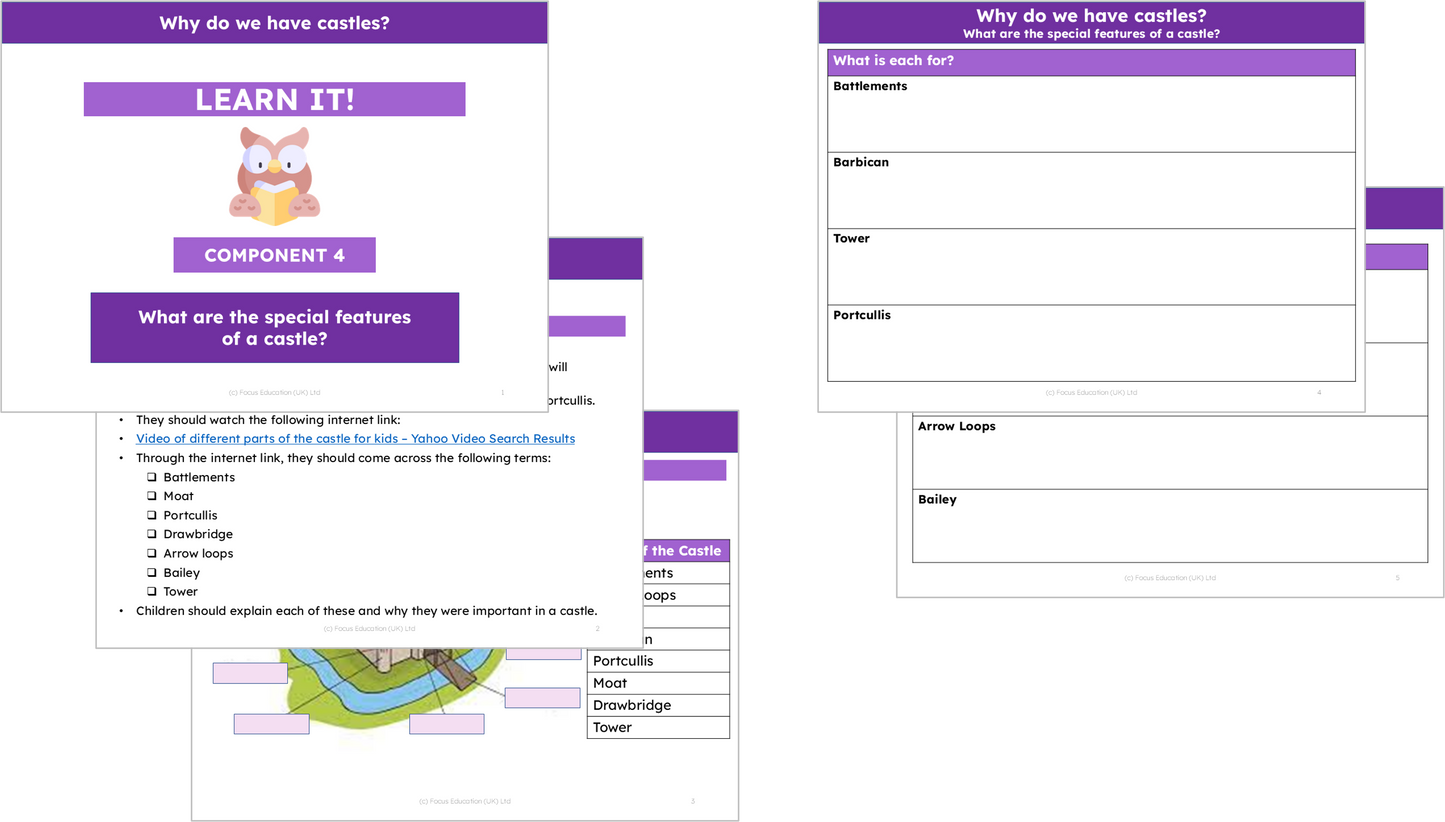Click Portcullis row in Parts of the Castle table

pyautogui.click(x=658, y=661)
